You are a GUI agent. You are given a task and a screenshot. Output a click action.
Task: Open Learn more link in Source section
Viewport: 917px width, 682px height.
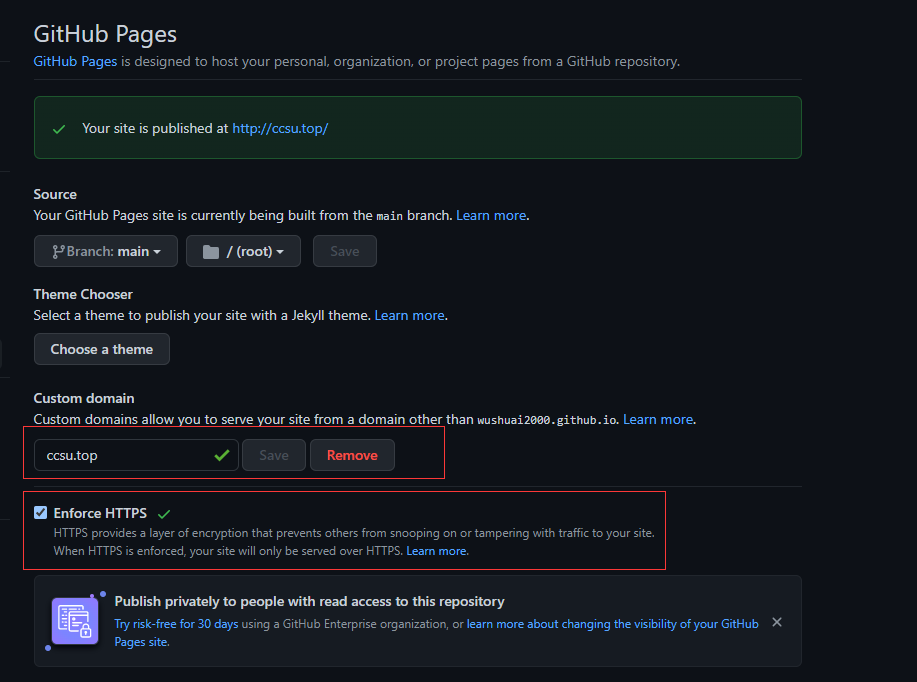point(491,216)
